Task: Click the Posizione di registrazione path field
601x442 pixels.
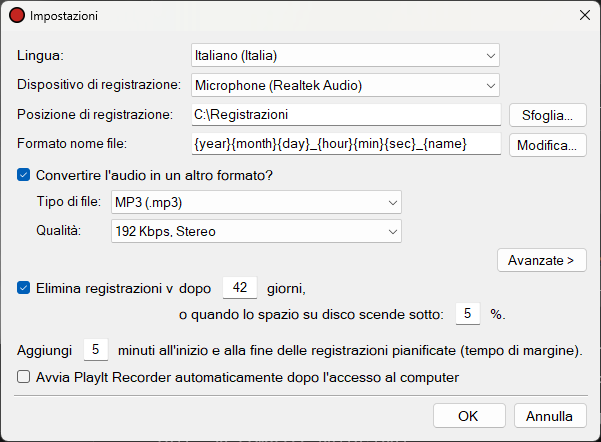Action: pyautogui.click(x=346, y=115)
